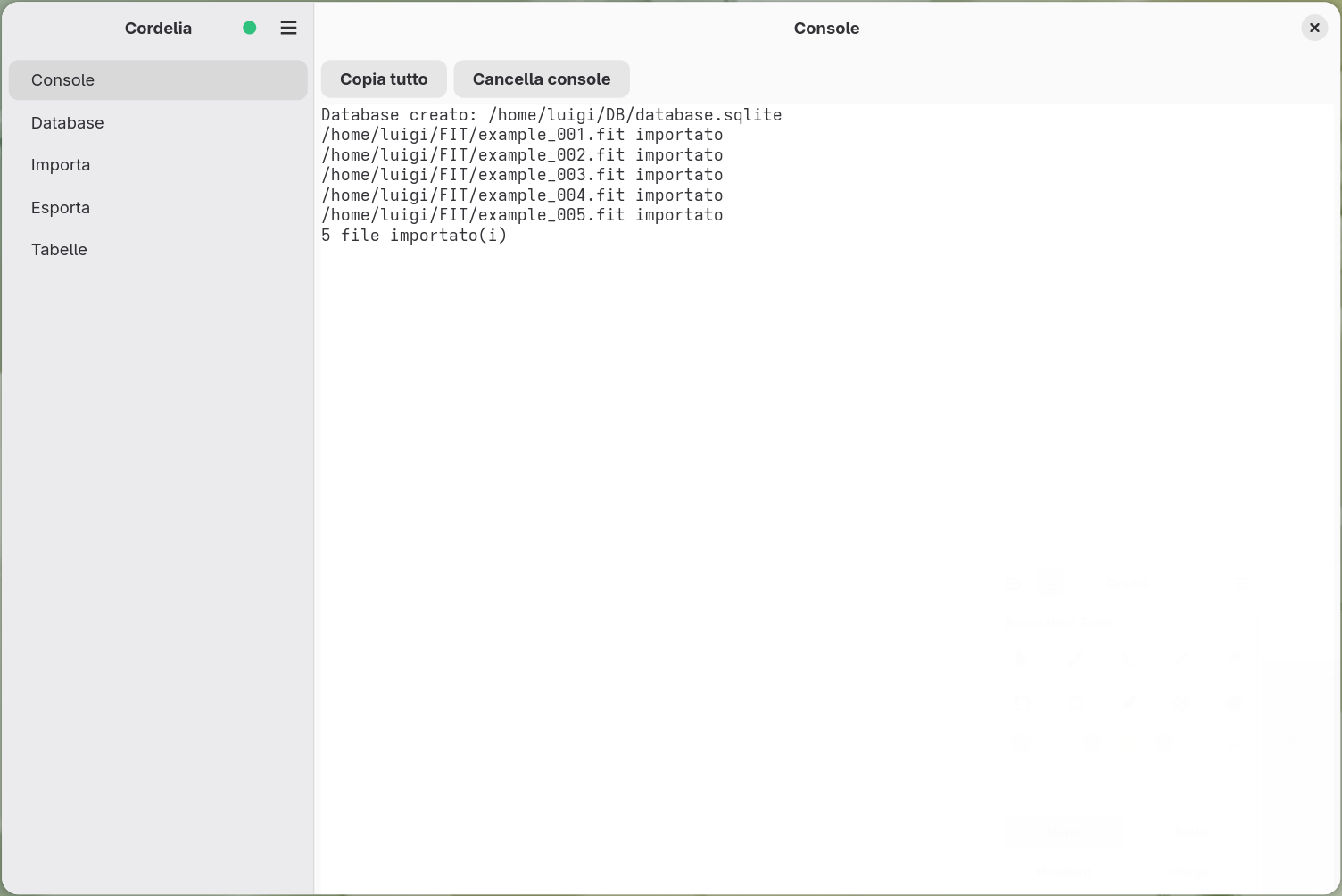The image size is (1342, 896).
Task: Click the Cordelia title in the sidebar header
Action: pyautogui.click(x=158, y=28)
